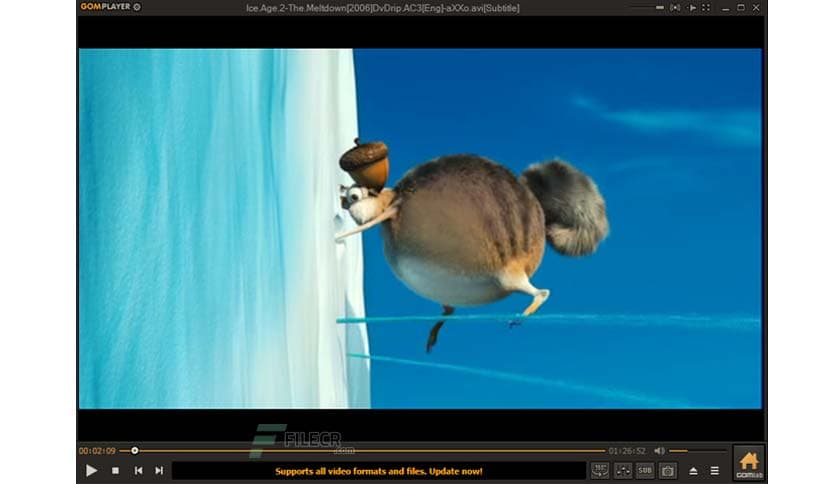Enter full screen with the four-corner icon

[x=706, y=7]
